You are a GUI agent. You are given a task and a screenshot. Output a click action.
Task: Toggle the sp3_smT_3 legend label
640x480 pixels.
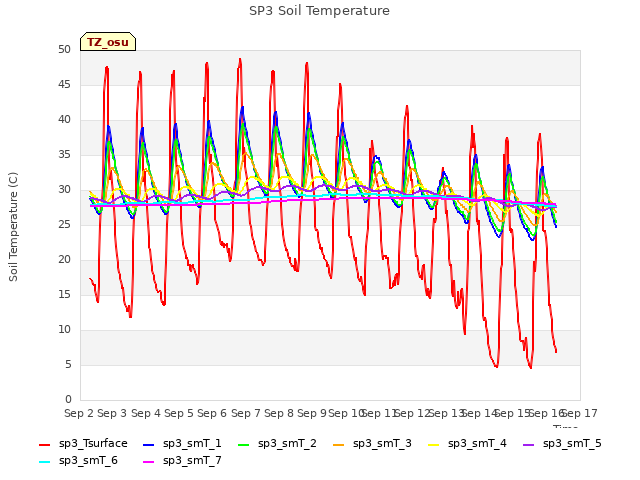coord(382,444)
